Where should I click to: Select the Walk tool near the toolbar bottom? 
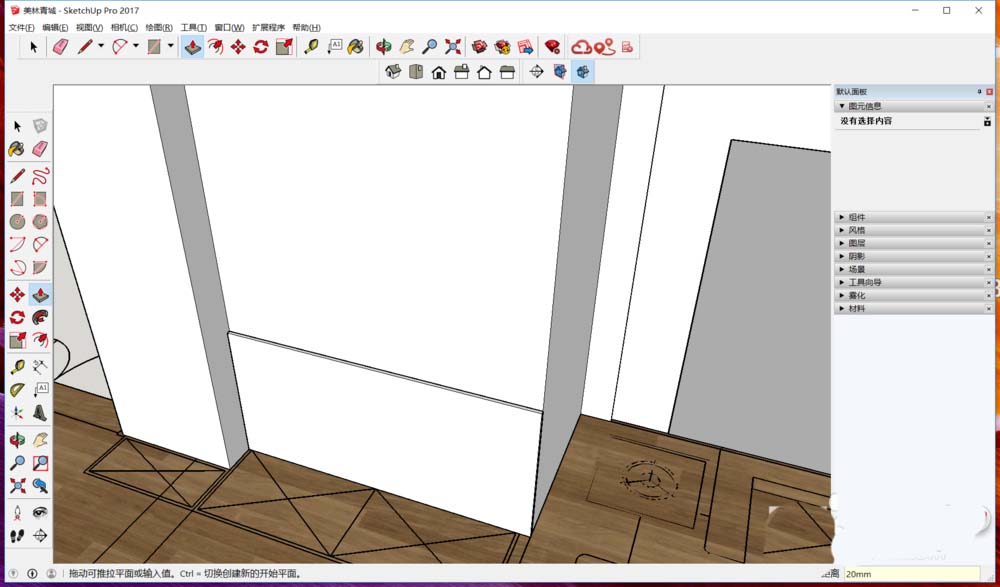[15, 536]
